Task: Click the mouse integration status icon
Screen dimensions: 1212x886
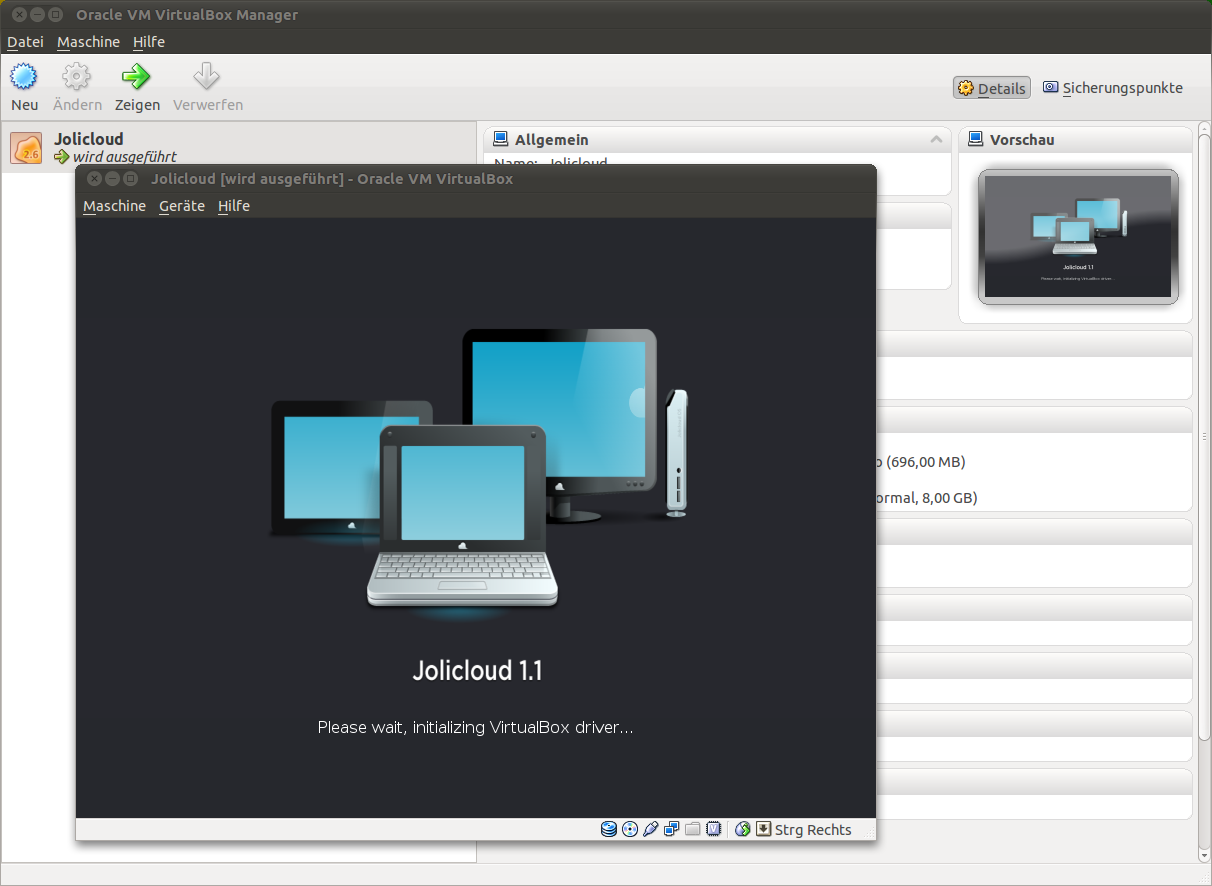Action: (742, 829)
